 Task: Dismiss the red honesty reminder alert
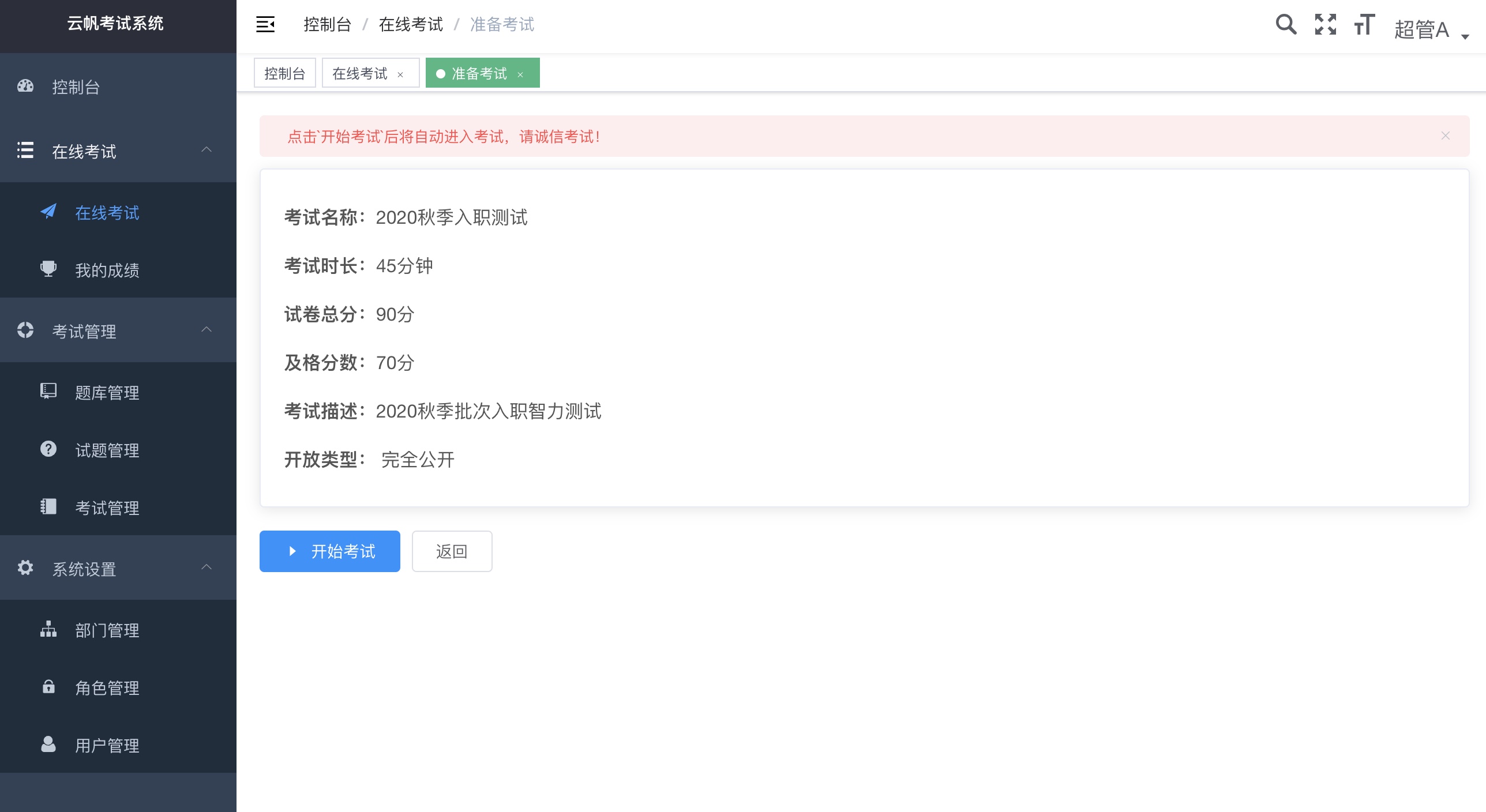pyautogui.click(x=1445, y=136)
